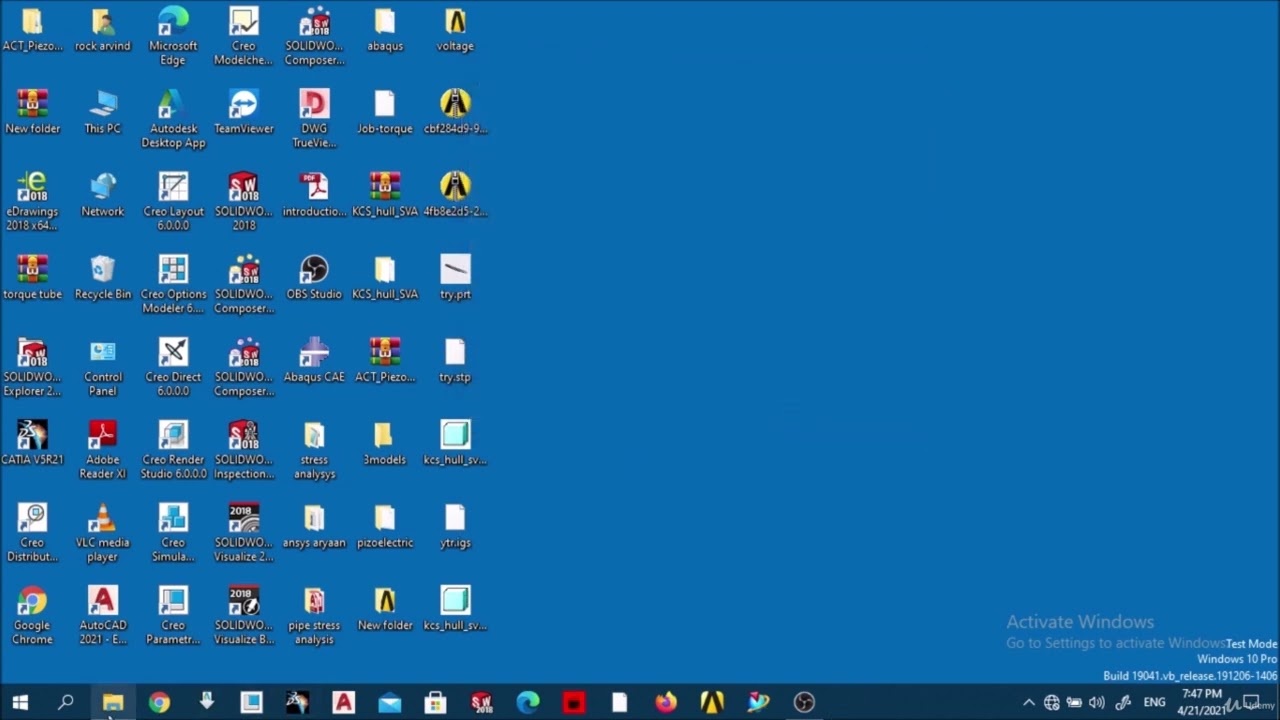The image size is (1280, 720).
Task: Open the Creo Modelcheck shortcut
Action: [x=243, y=36]
